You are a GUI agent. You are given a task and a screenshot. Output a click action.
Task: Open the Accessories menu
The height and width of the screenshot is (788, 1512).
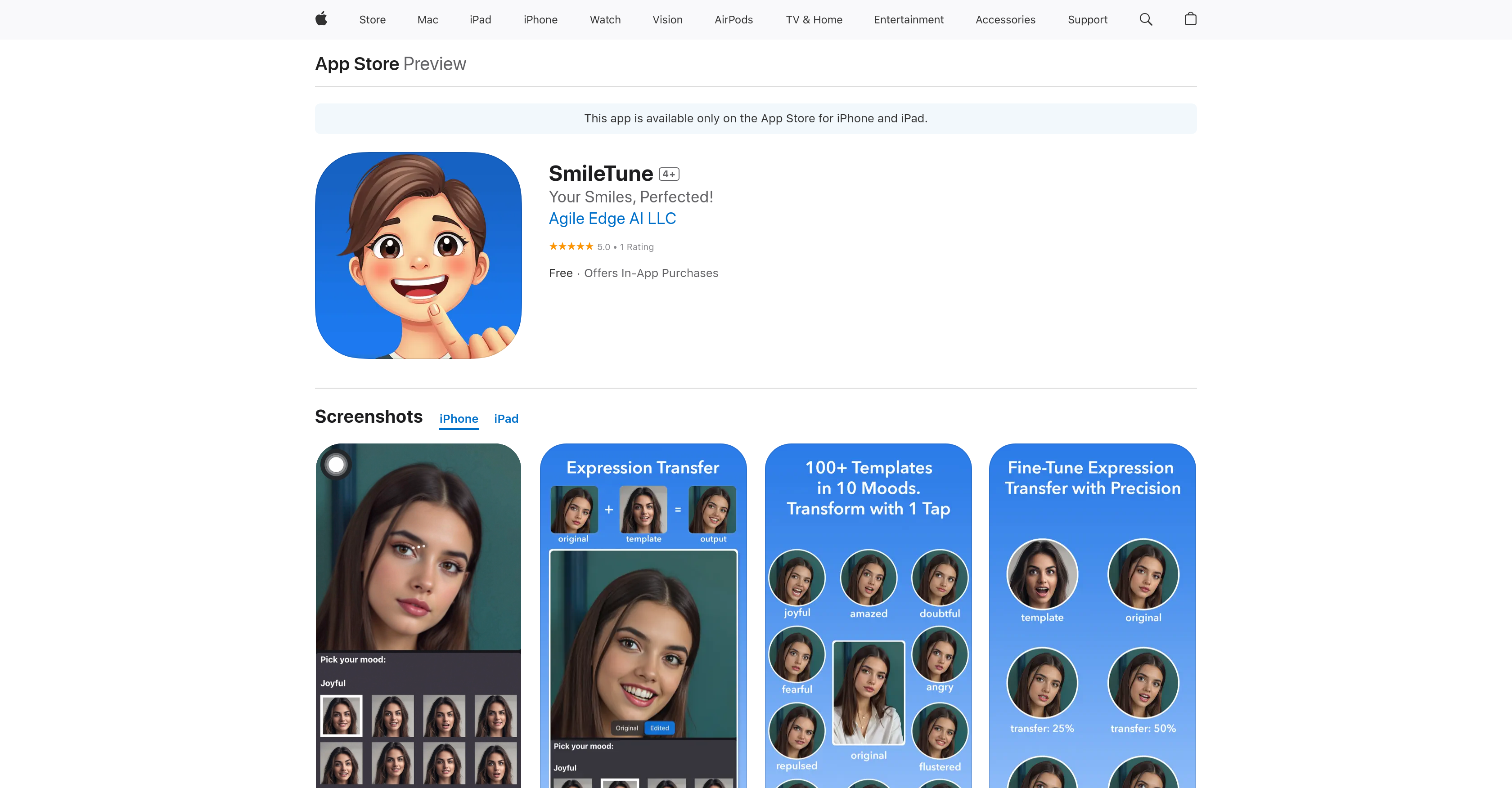tap(1005, 19)
